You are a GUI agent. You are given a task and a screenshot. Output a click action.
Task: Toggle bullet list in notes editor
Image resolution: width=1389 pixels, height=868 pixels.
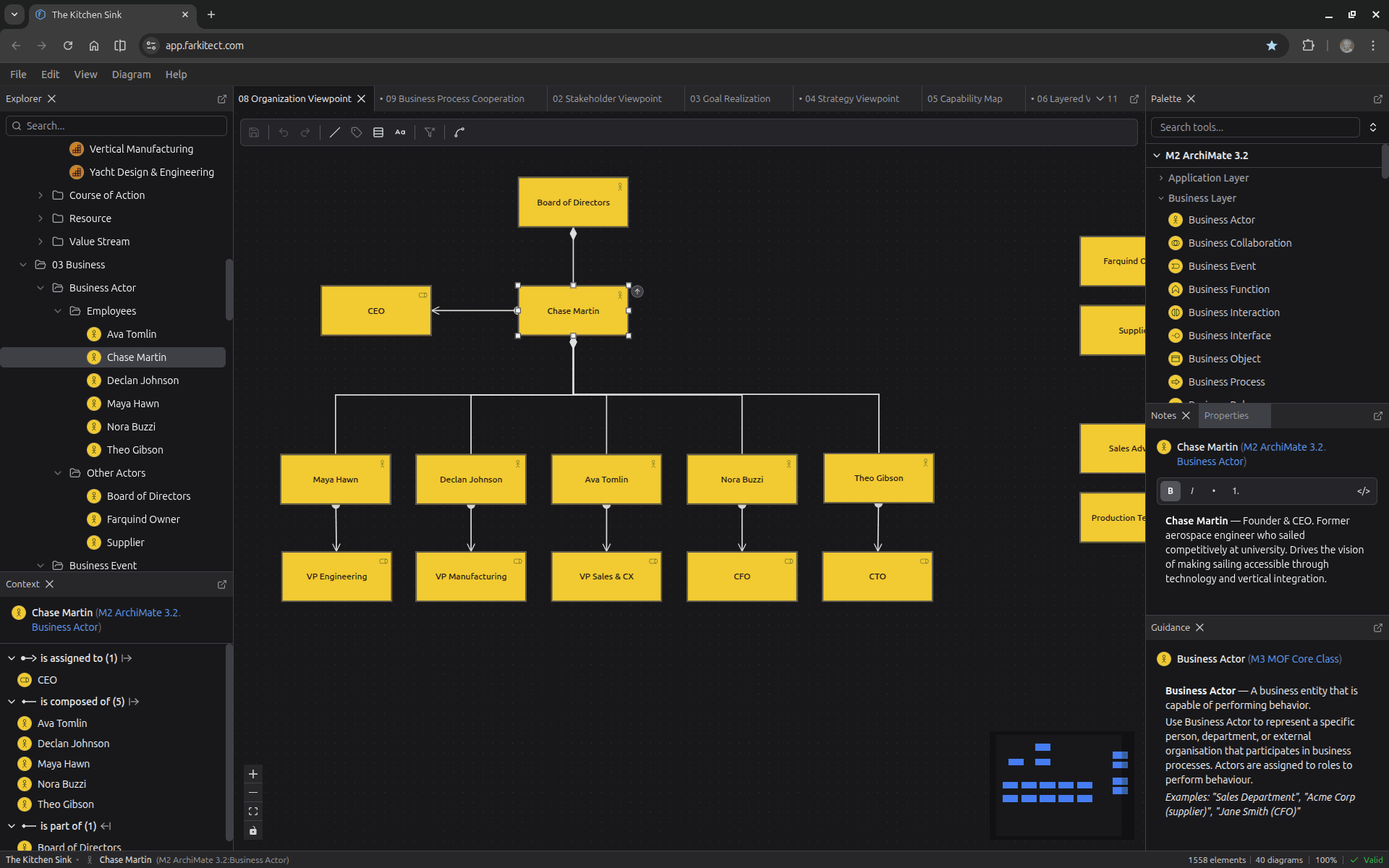[1214, 491]
